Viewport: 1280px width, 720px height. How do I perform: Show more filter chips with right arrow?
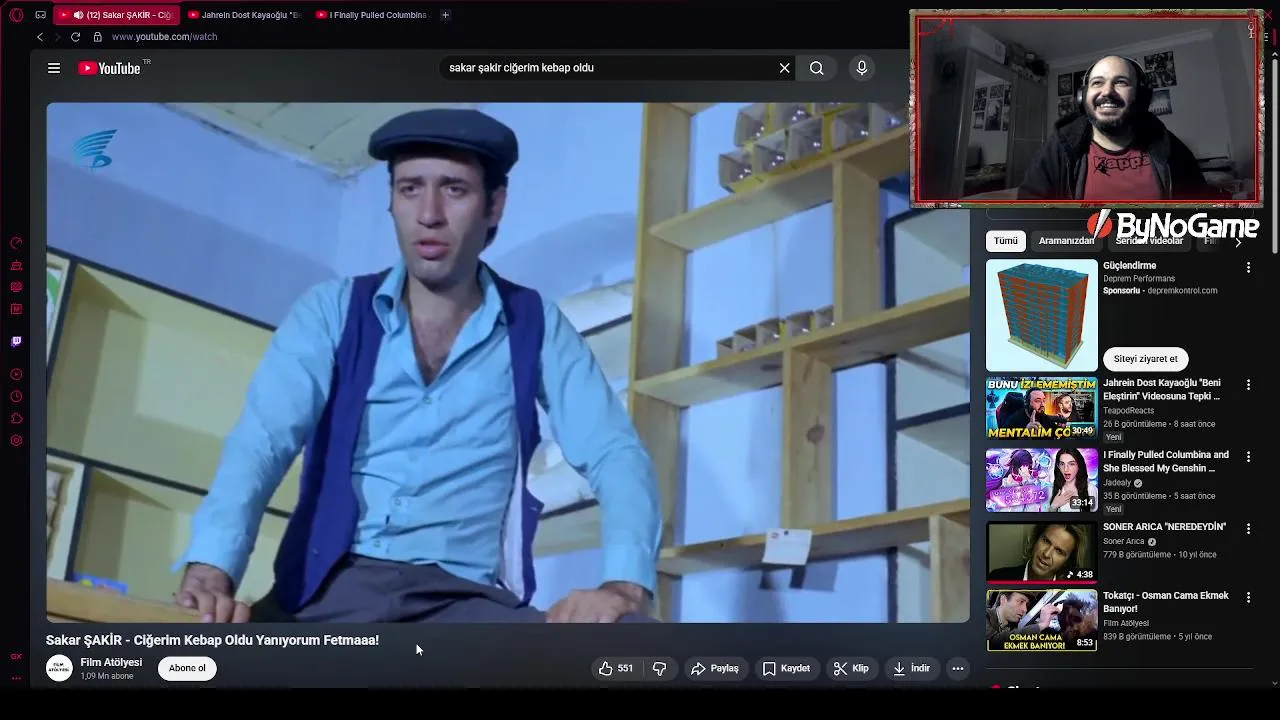[x=1237, y=241]
